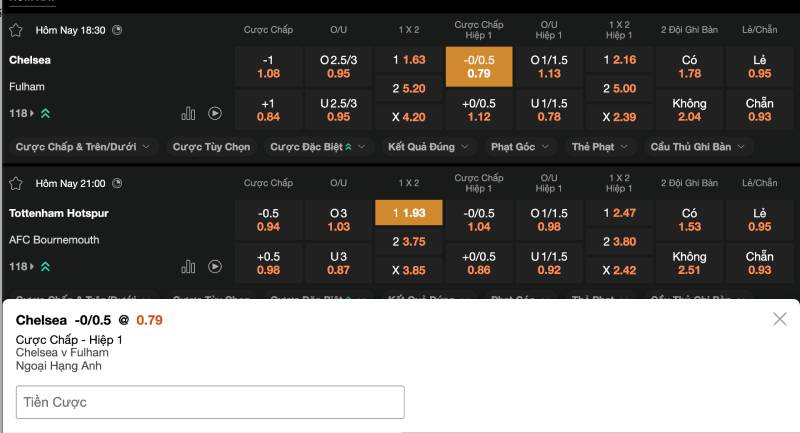Screen dimensions: 800x433
Task: Favorite the Tottenham vs Bournemouth match star
Action: tap(16, 184)
